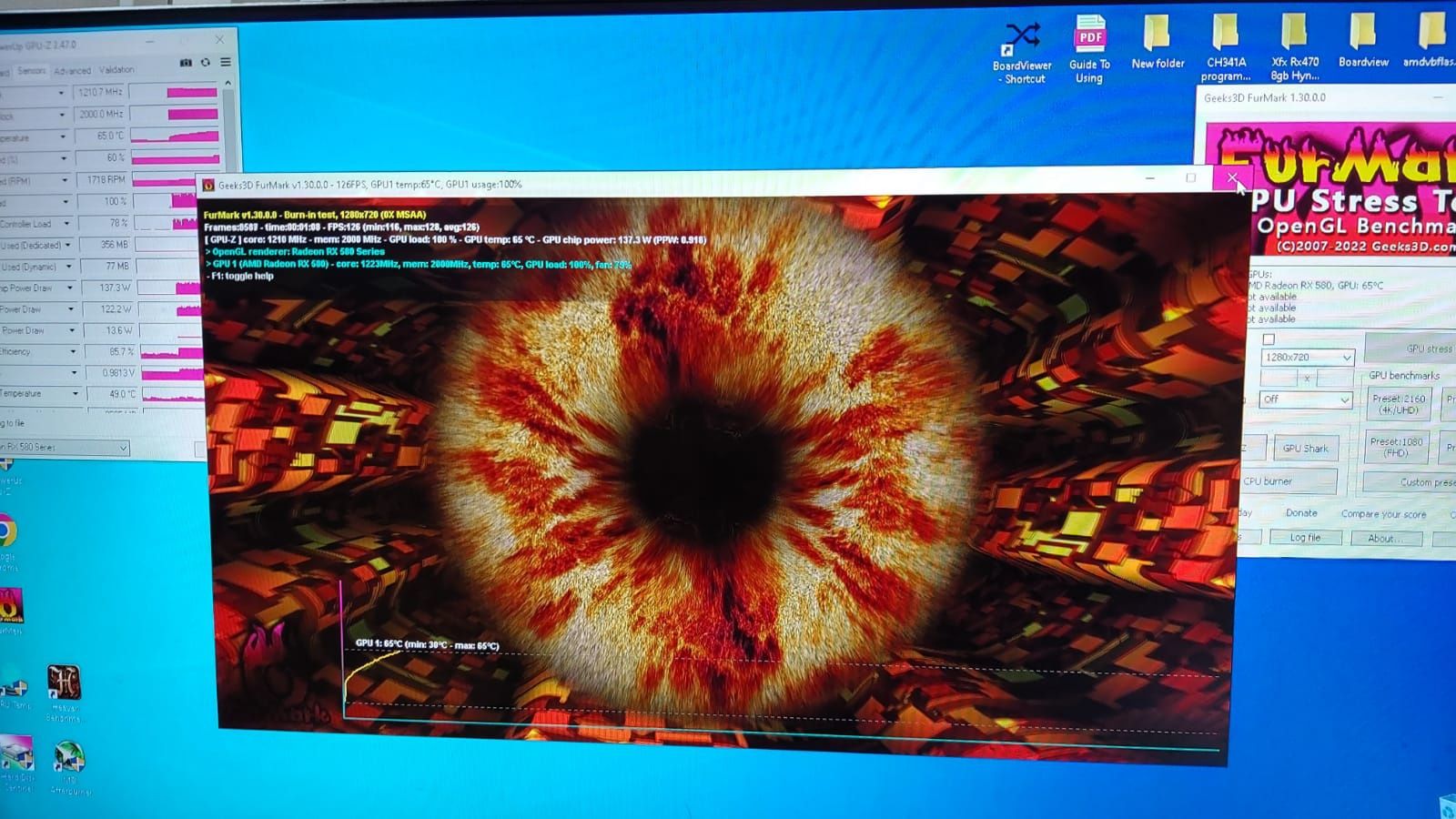Follow the Donate link in FurMark
Screen dimensions: 1456x819
pos(1301,513)
